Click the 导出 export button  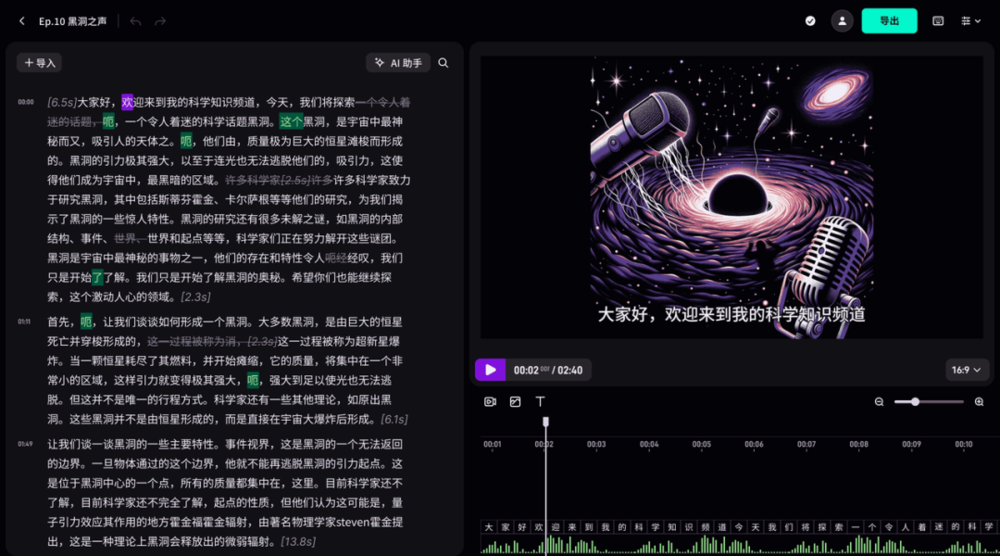coord(889,21)
